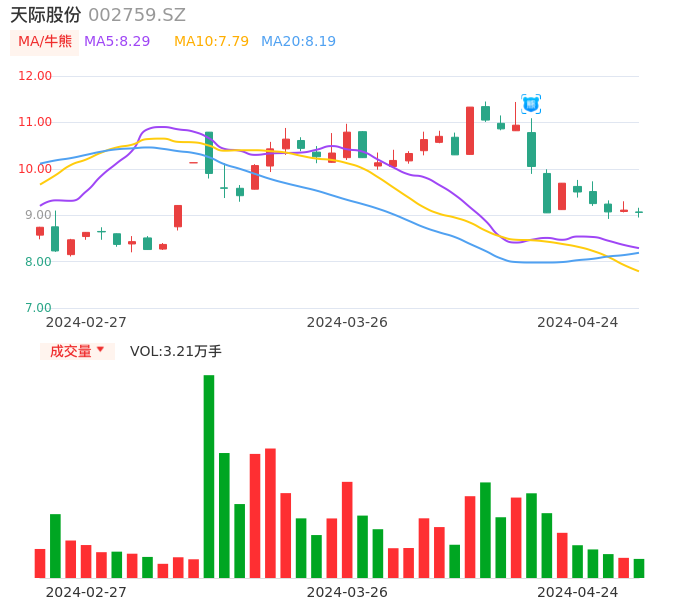Toggle the MA10:7.79 legend label

[x=211, y=42]
